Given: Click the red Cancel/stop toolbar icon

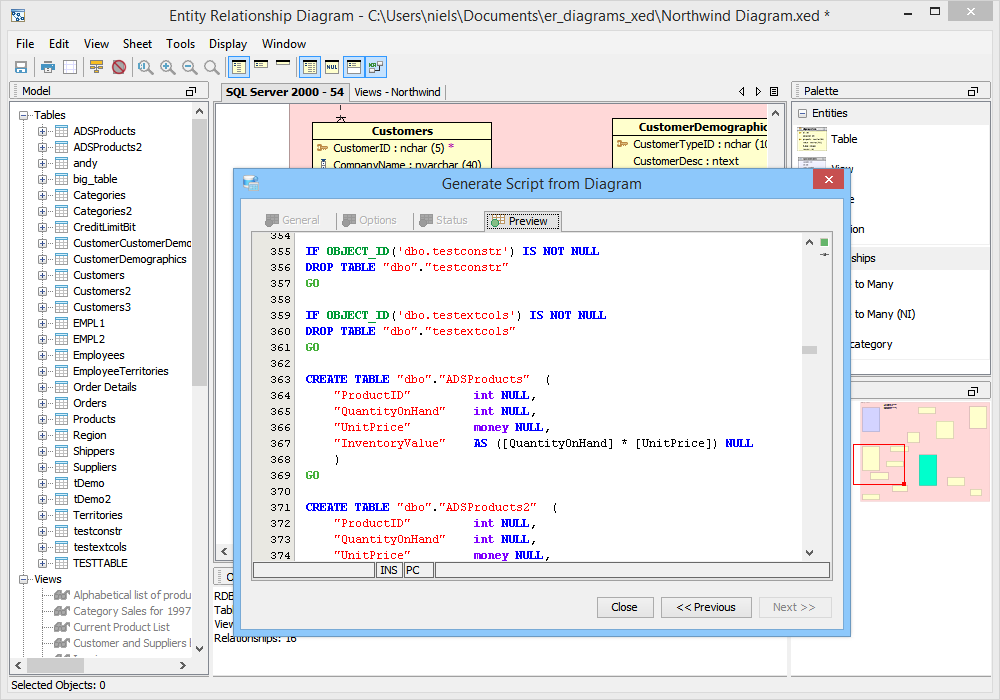Looking at the screenshot, I should (119, 67).
